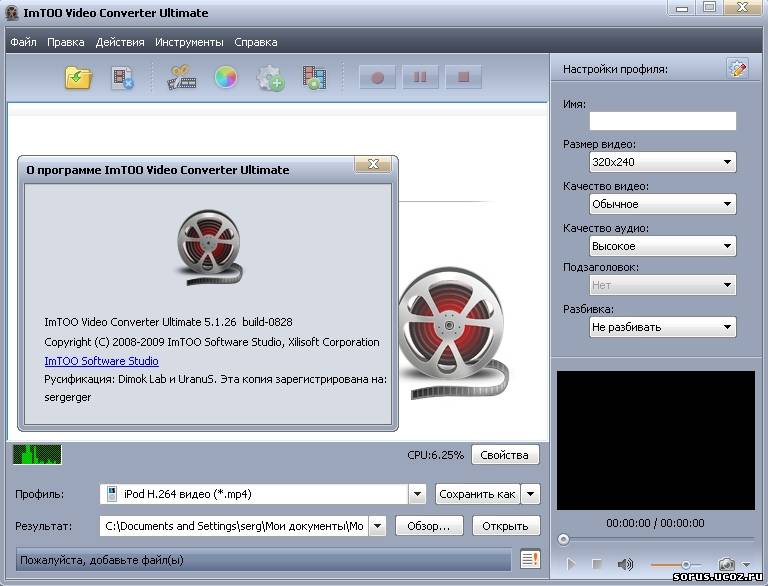Image resolution: width=768 pixels, height=586 pixels.
Task: Expand the Качество видео dropdown
Action: pyautogui.click(x=663, y=204)
